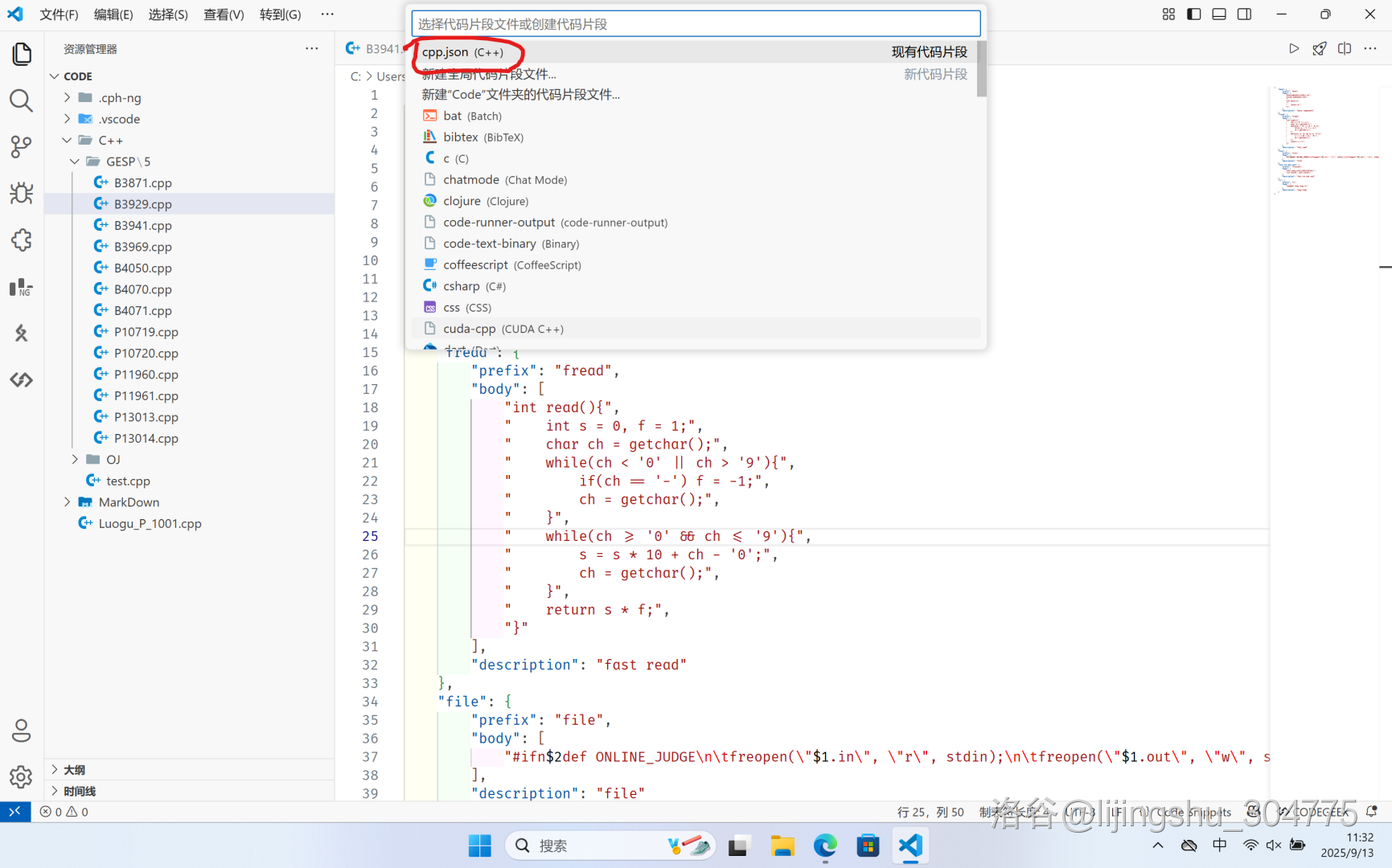Pick clojure (Clojure) snippet language
This screenshot has width=1392, height=868.
[694, 201]
